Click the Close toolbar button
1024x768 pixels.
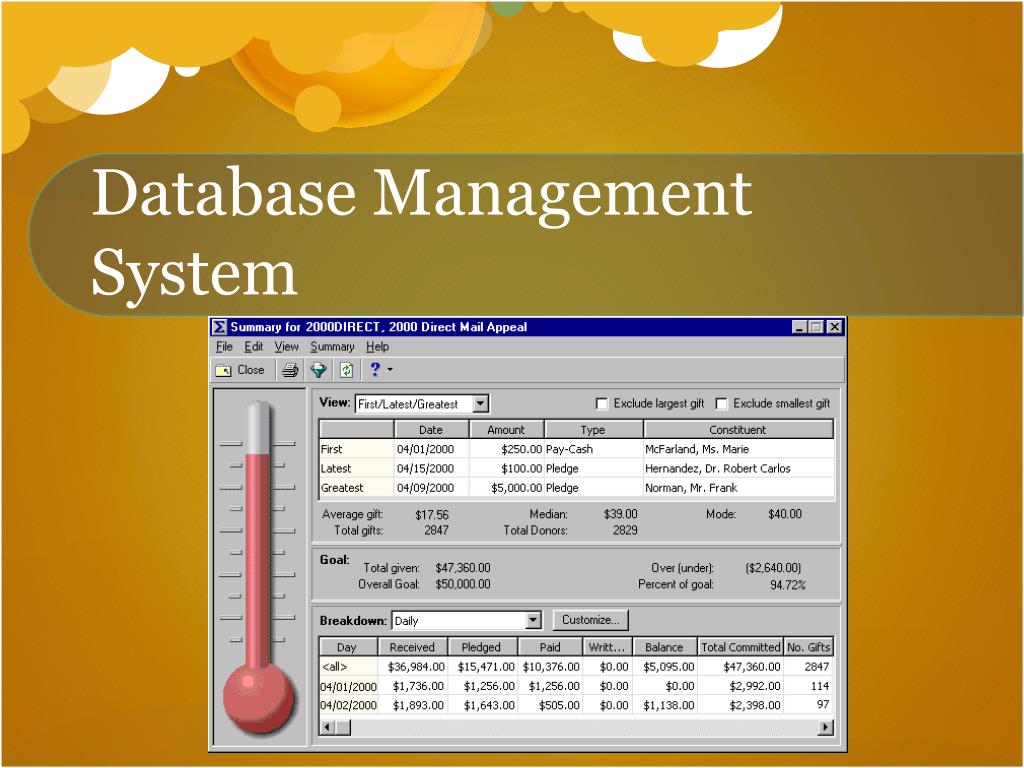tap(240, 370)
